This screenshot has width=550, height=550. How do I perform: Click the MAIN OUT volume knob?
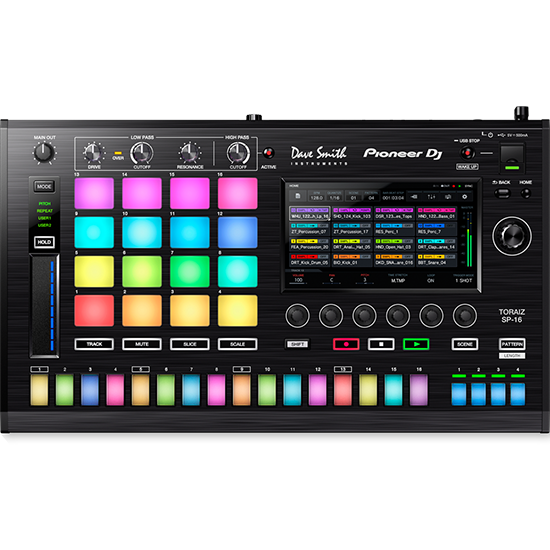pyautogui.click(x=44, y=153)
